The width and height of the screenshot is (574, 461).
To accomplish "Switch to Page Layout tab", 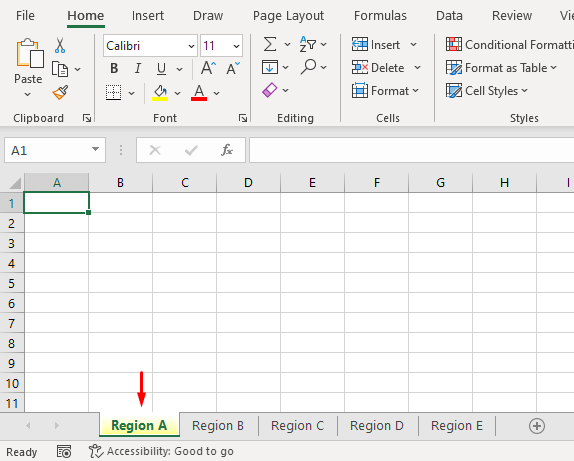I will point(288,16).
